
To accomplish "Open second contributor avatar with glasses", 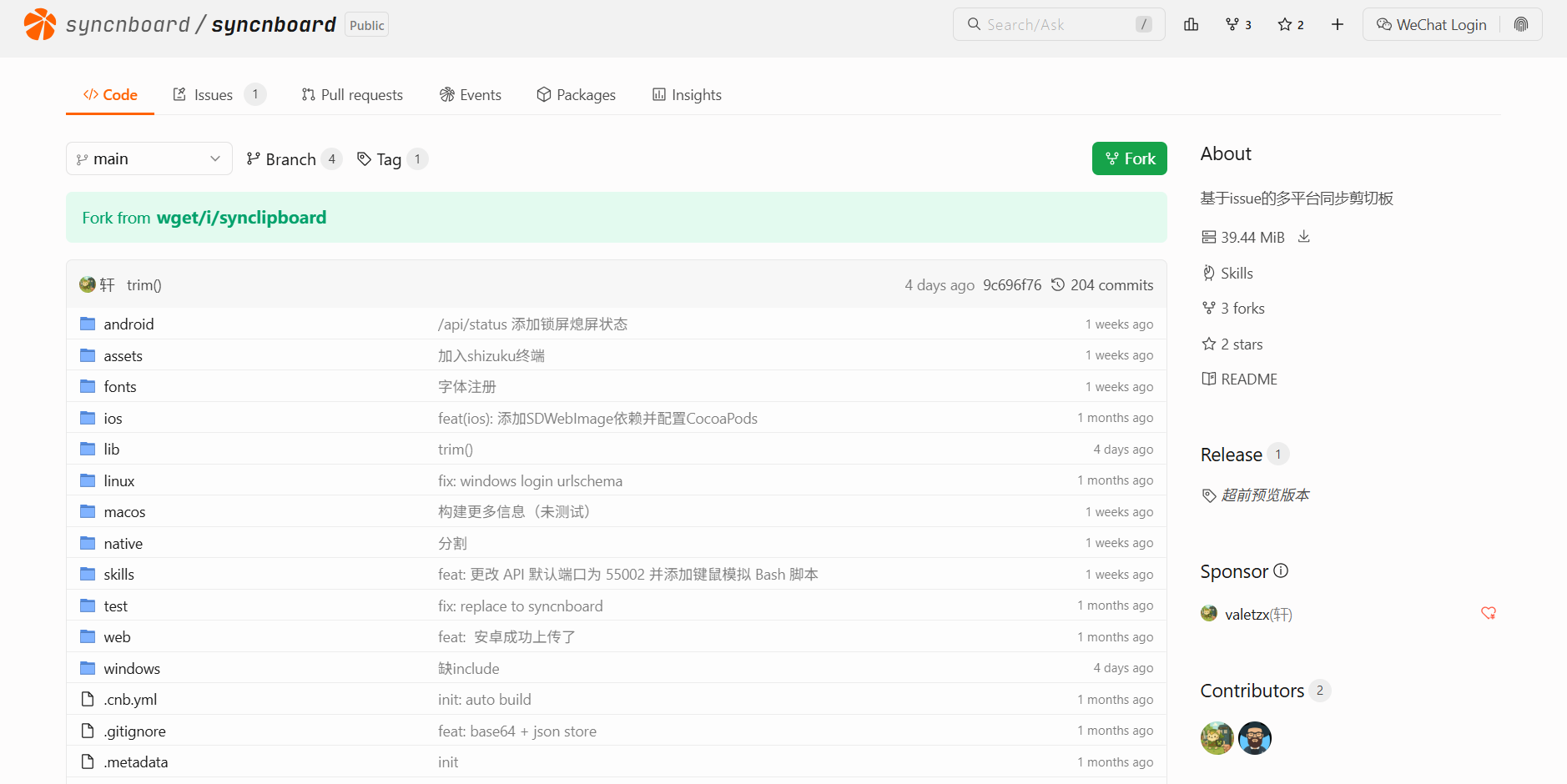I will [1255, 738].
